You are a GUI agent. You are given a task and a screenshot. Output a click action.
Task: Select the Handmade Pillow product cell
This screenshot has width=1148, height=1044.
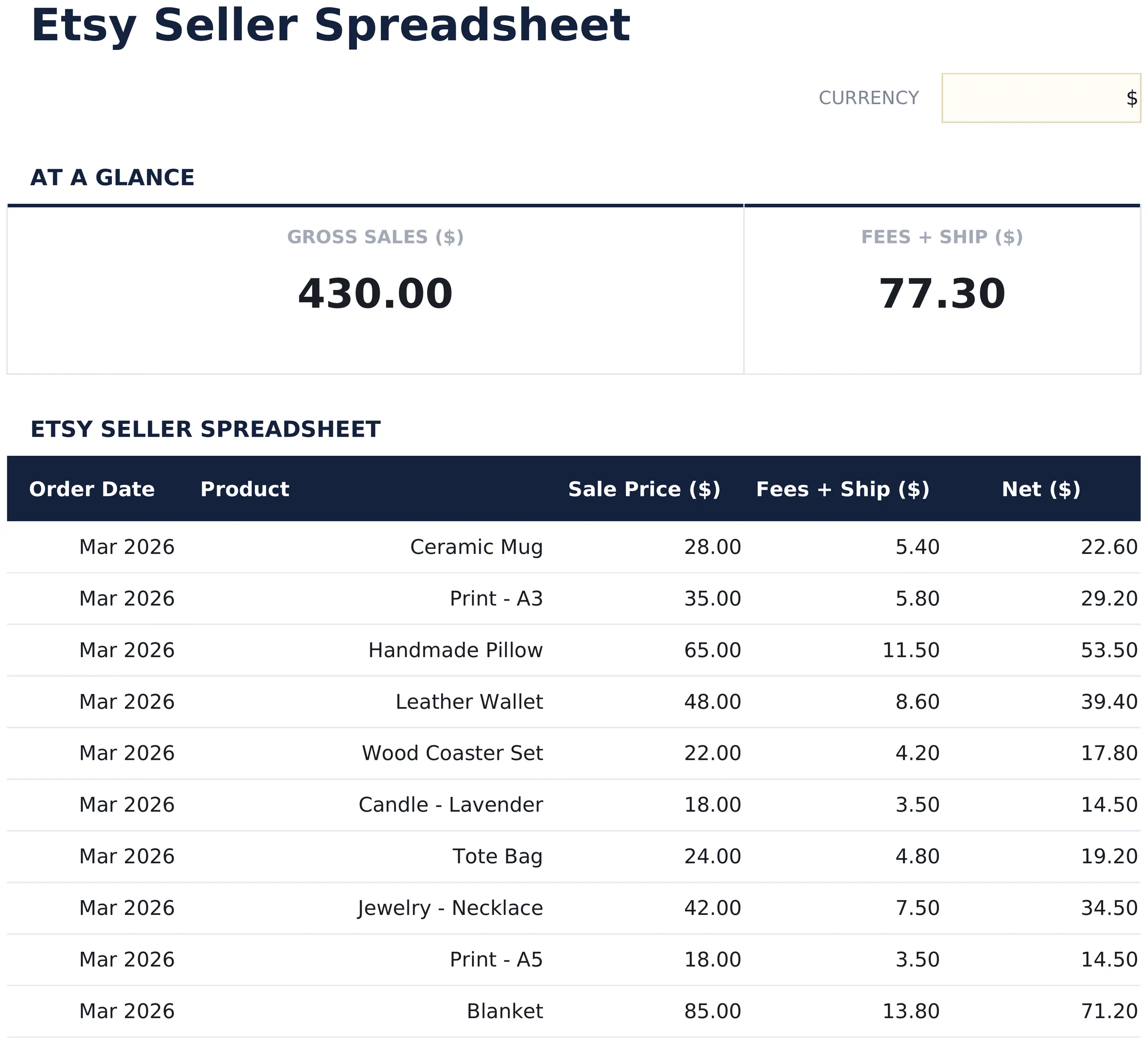tap(455, 650)
